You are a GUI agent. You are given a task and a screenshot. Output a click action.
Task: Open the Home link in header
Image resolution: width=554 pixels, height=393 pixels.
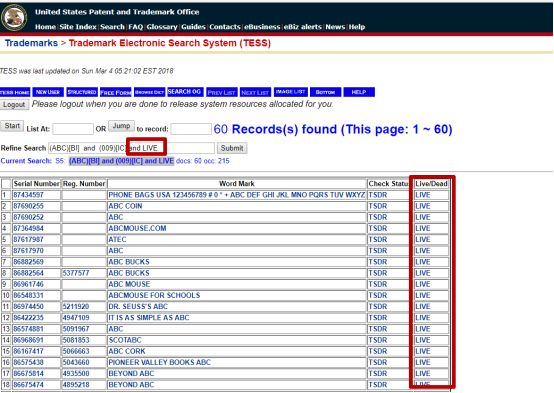(x=45, y=27)
